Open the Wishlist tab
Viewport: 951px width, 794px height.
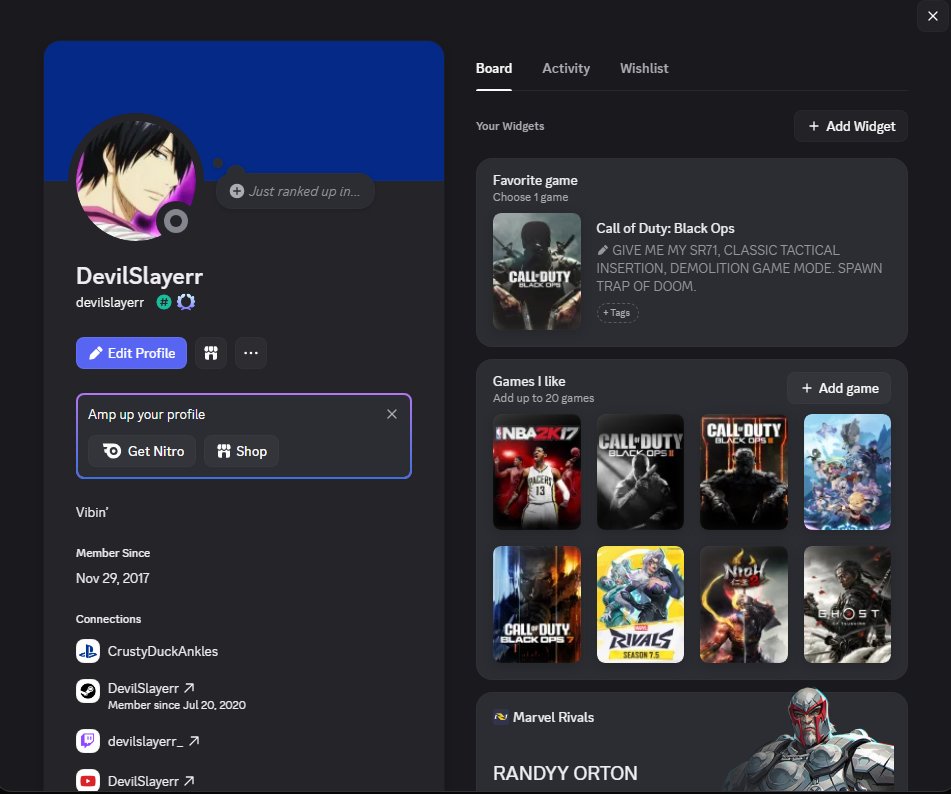pos(644,69)
